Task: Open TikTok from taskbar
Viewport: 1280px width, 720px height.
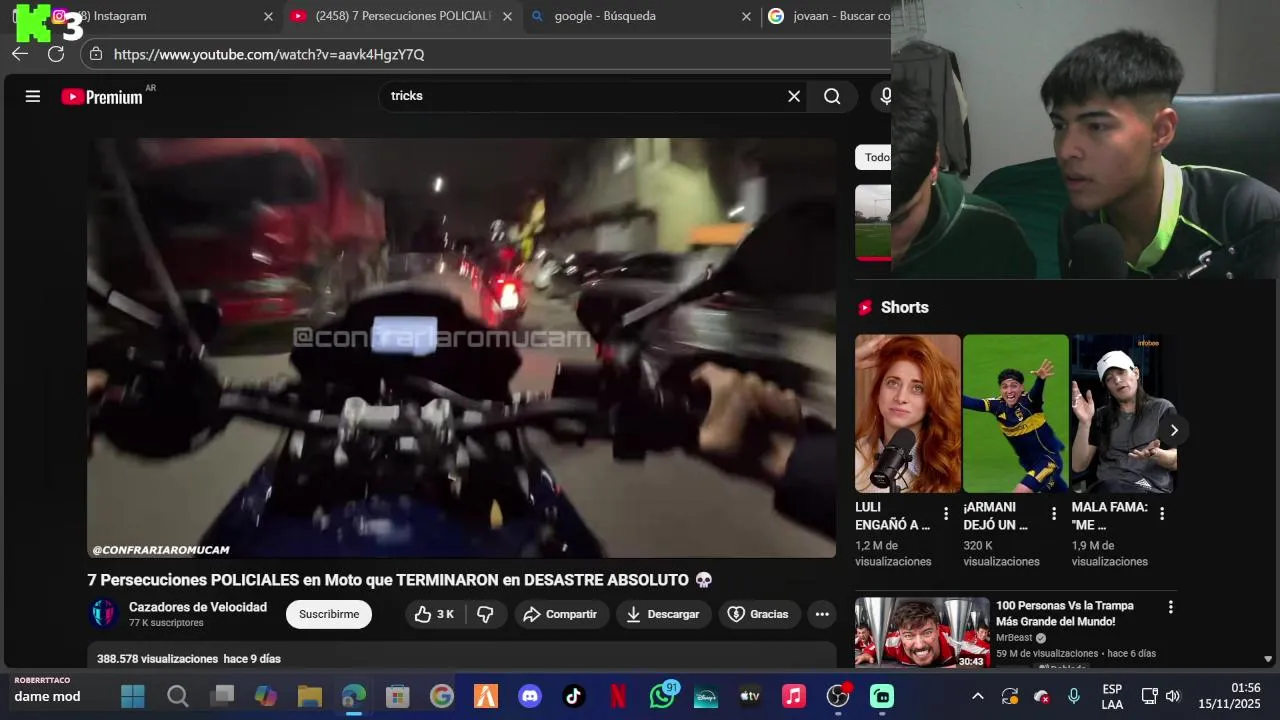Action: [x=574, y=696]
